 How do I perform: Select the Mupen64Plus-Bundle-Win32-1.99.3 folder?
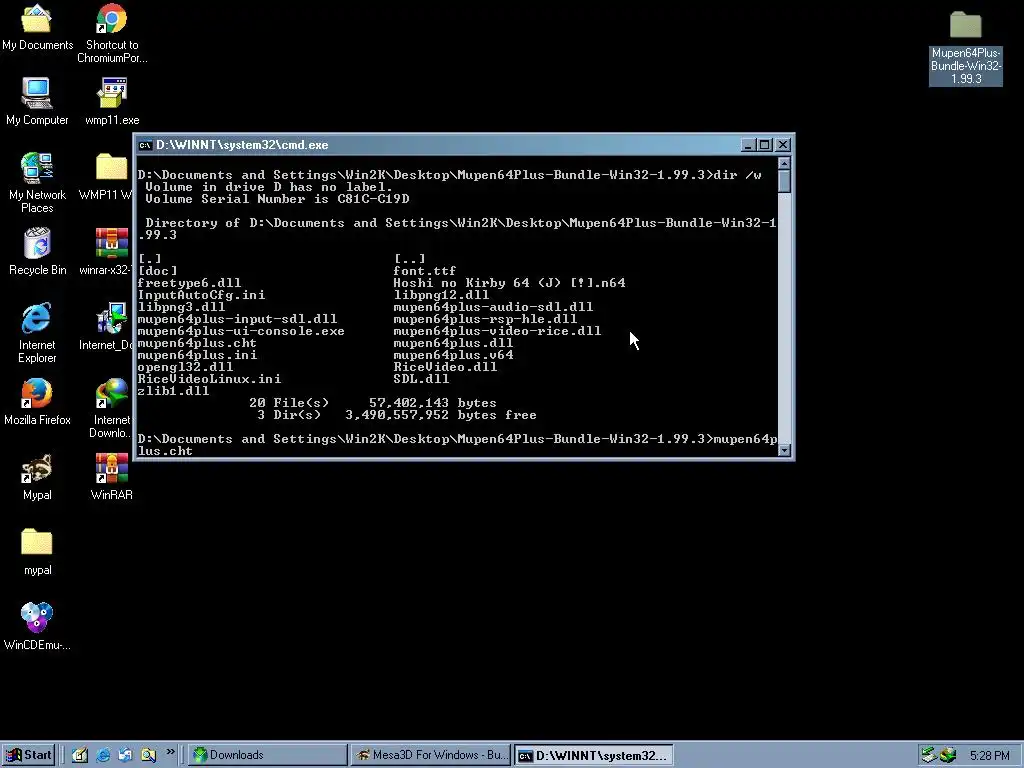click(966, 47)
